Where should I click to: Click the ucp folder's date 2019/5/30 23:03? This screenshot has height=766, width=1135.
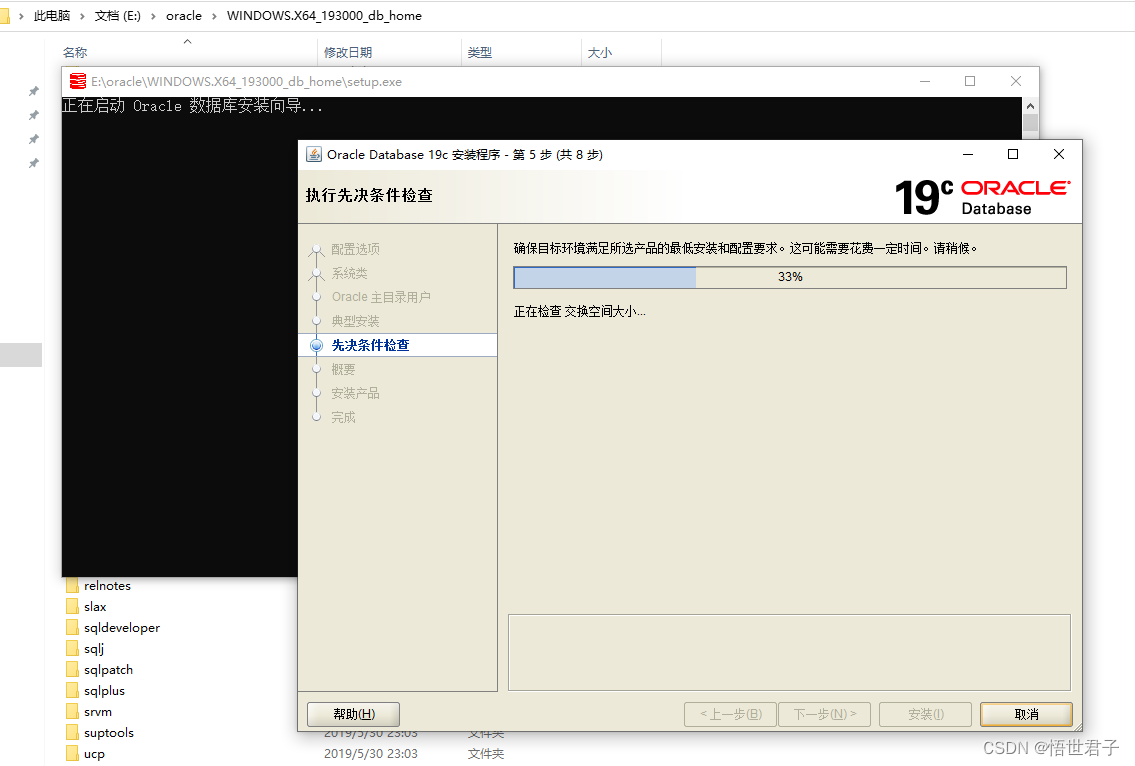pos(371,754)
